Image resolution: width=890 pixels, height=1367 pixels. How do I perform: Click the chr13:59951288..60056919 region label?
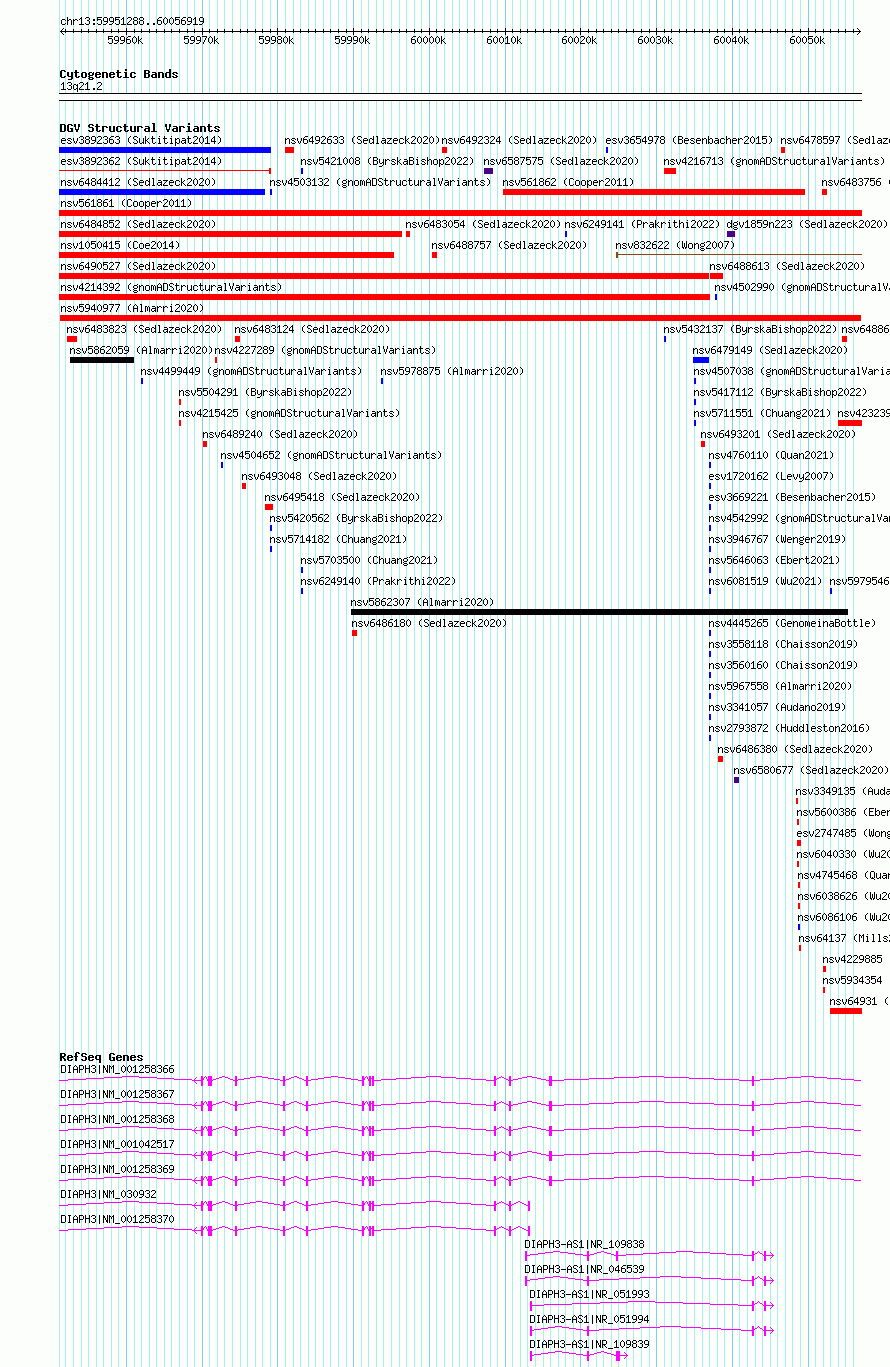click(132, 21)
